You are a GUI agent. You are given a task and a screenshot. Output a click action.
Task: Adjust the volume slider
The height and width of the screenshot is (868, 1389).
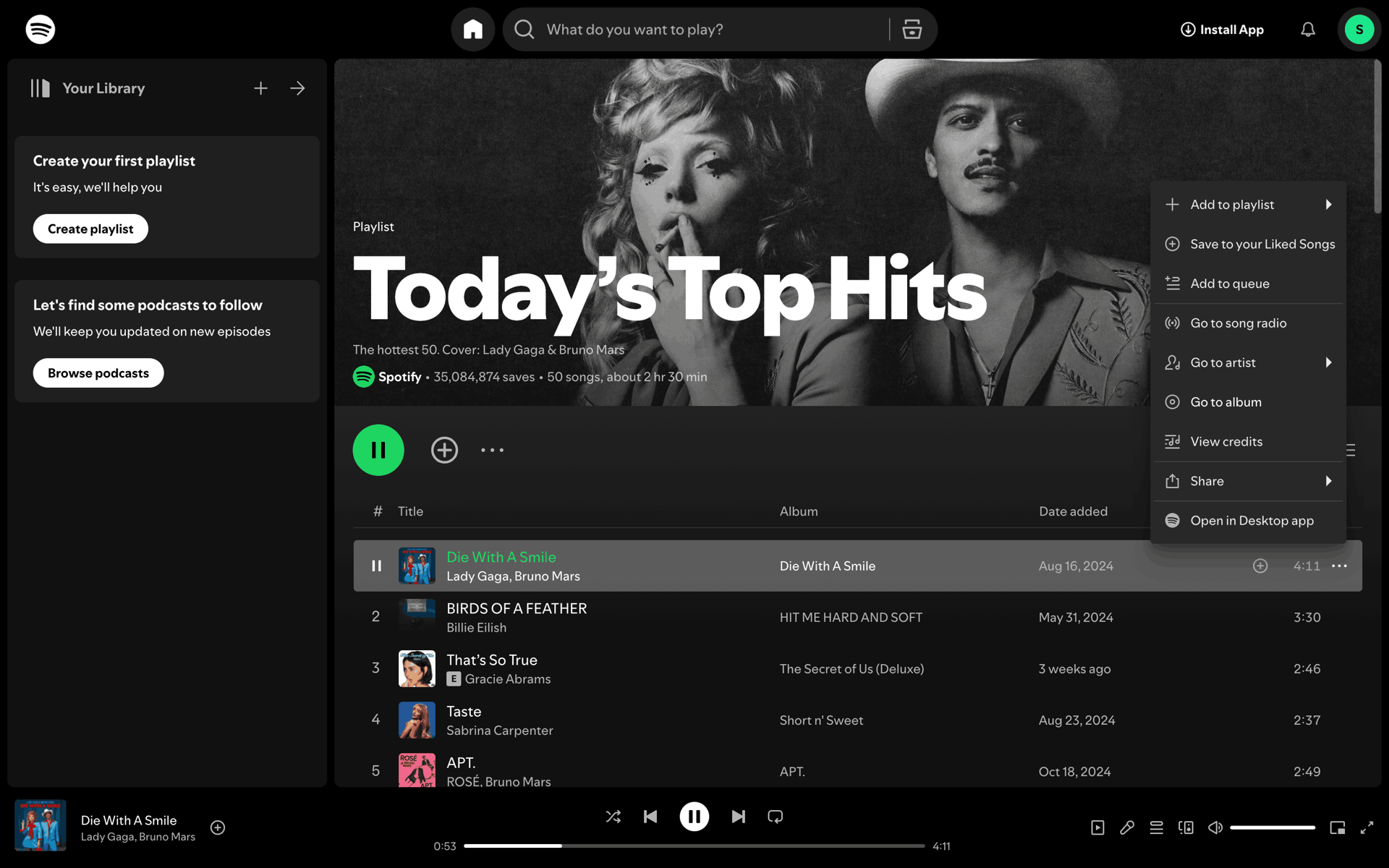(1273, 827)
